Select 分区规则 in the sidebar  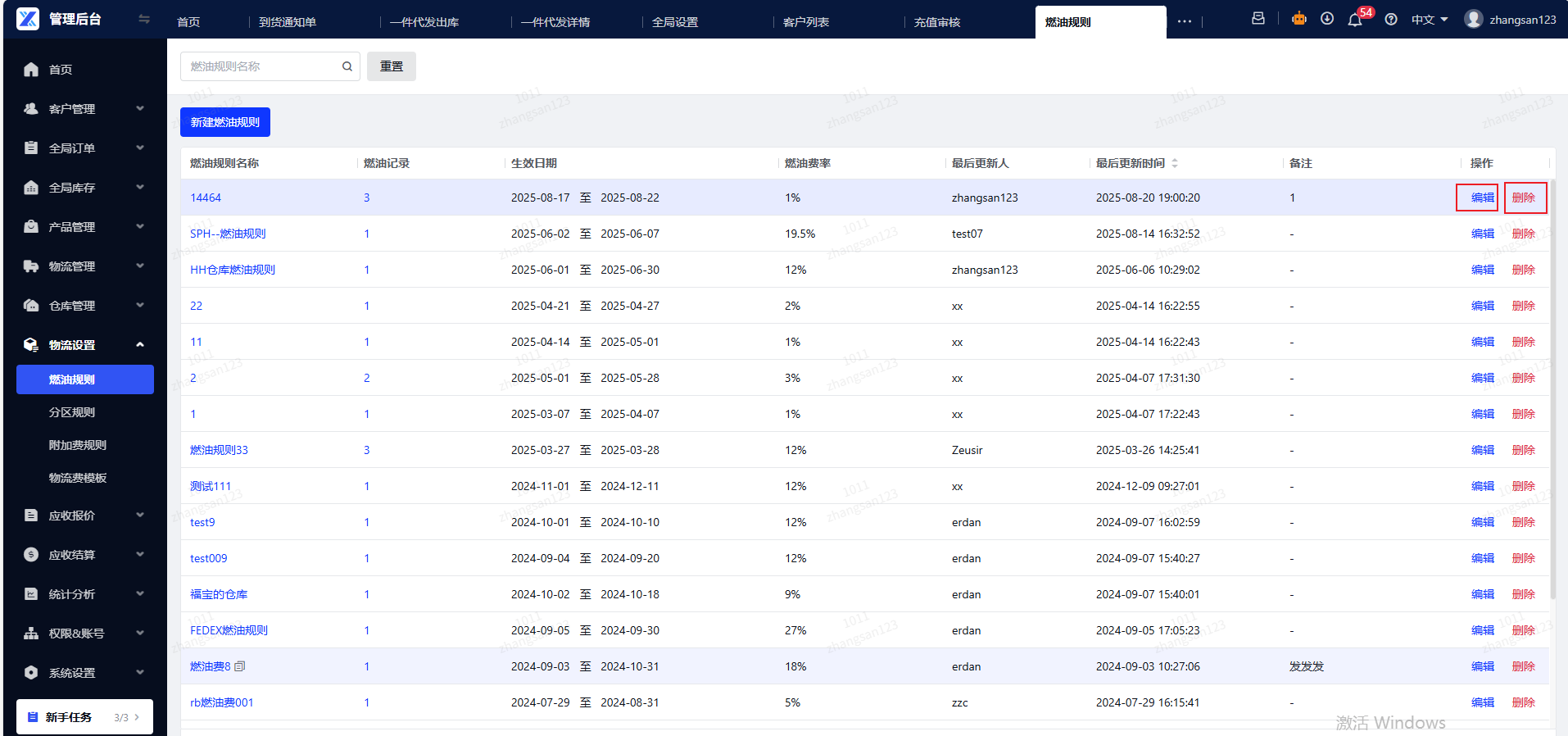(x=72, y=412)
